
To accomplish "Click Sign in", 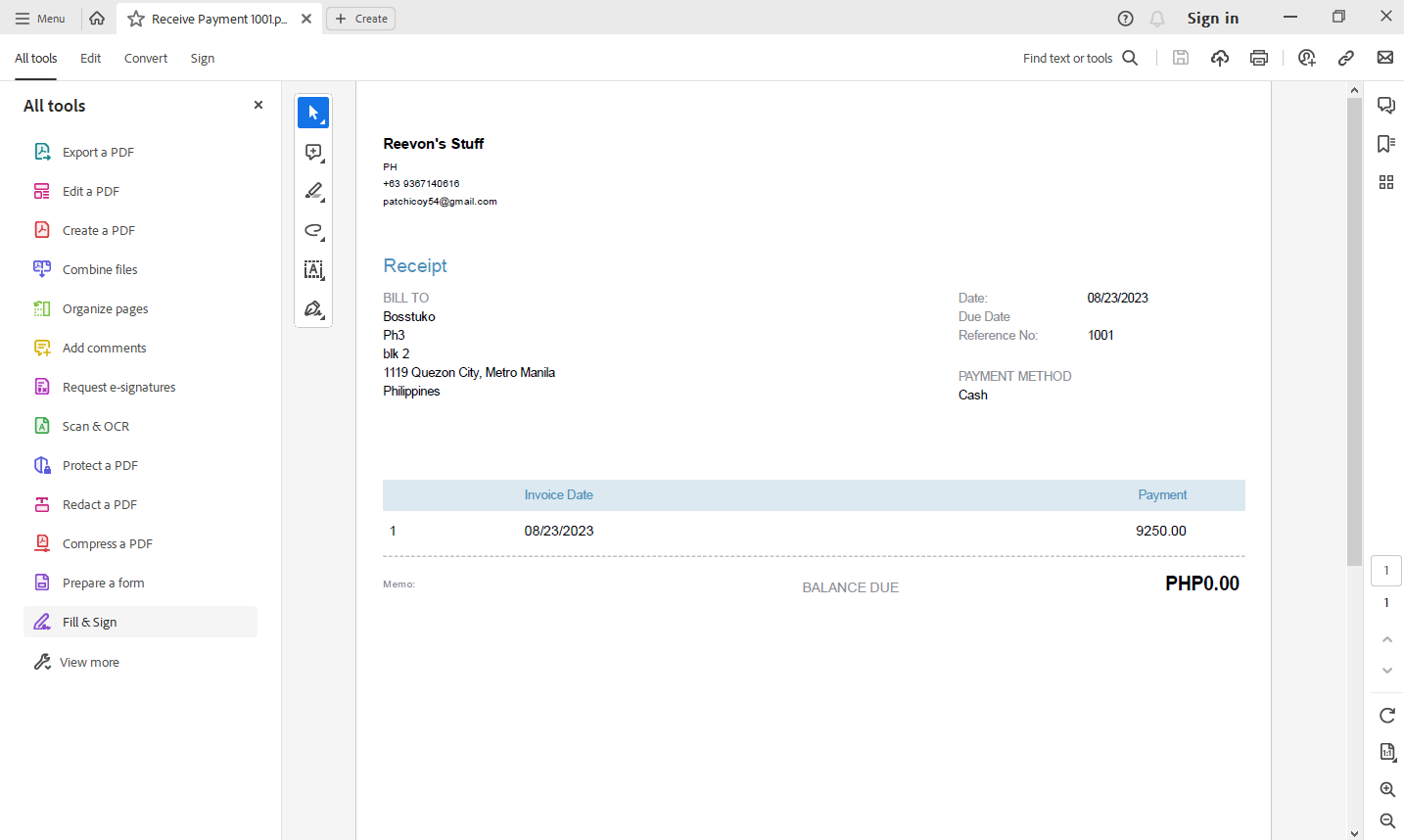I will pyautogui.click(x=1212, y=19).
